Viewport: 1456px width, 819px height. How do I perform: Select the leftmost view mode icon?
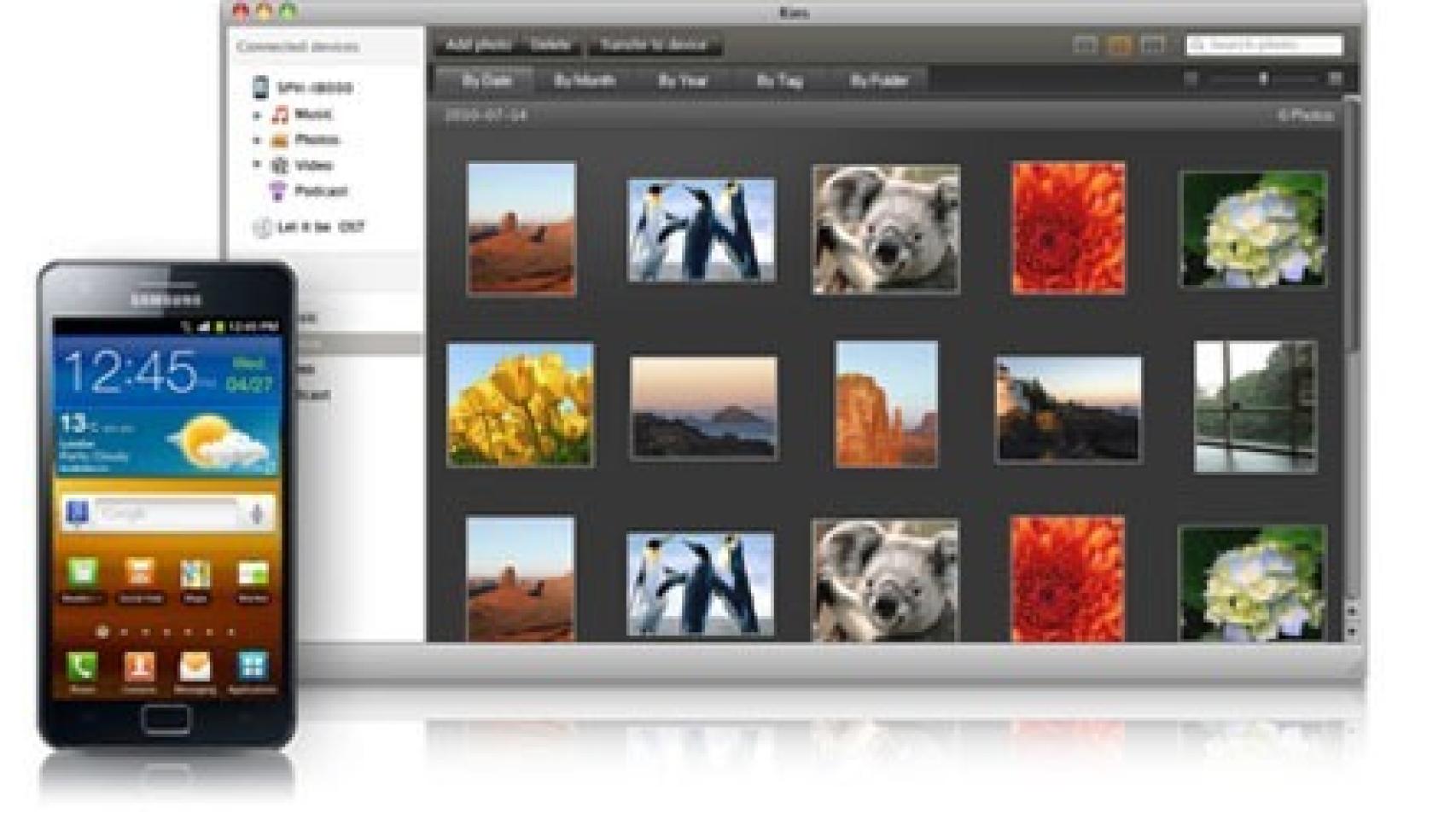1085,44
